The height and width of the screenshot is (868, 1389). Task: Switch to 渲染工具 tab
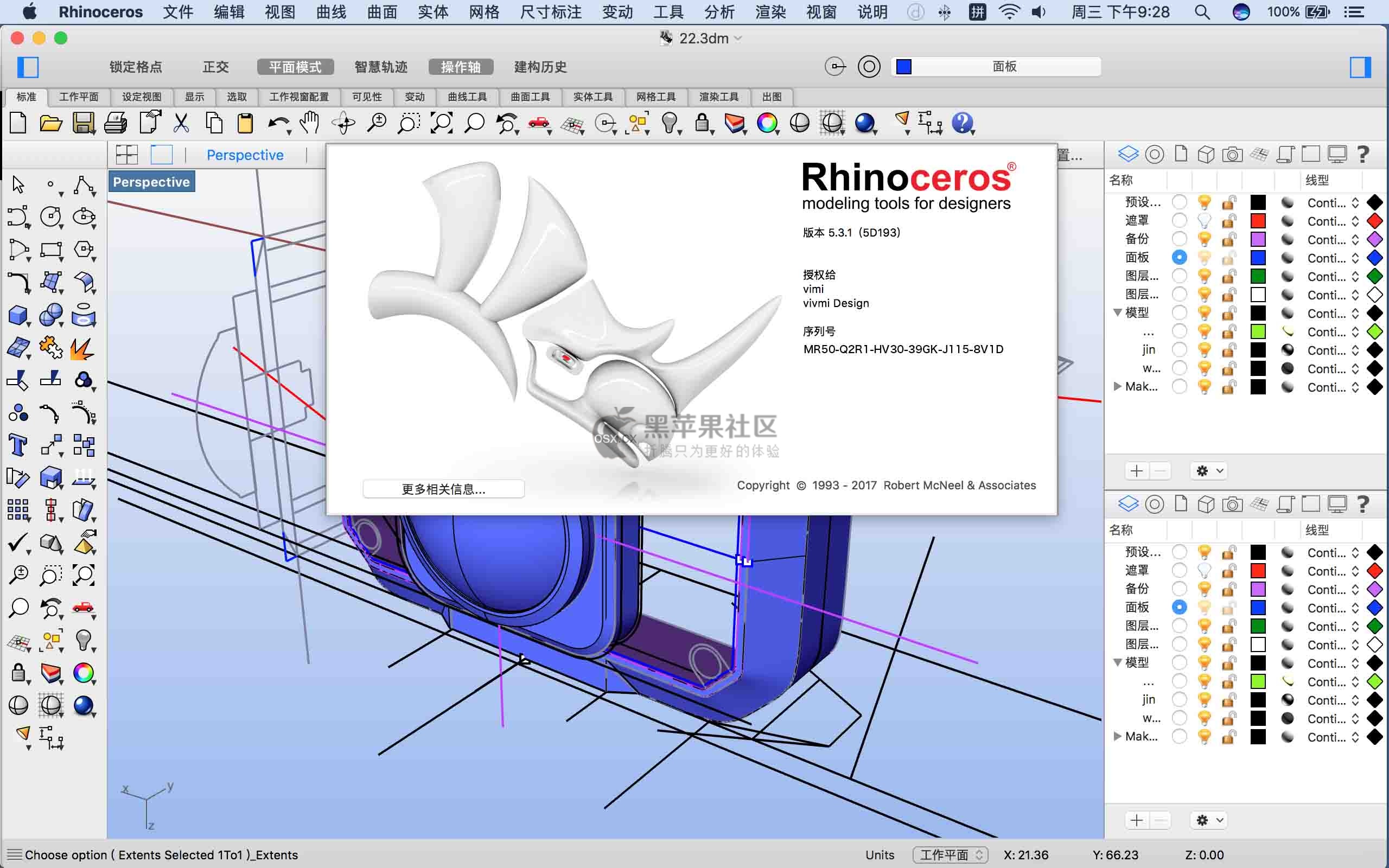coord(718,97)
